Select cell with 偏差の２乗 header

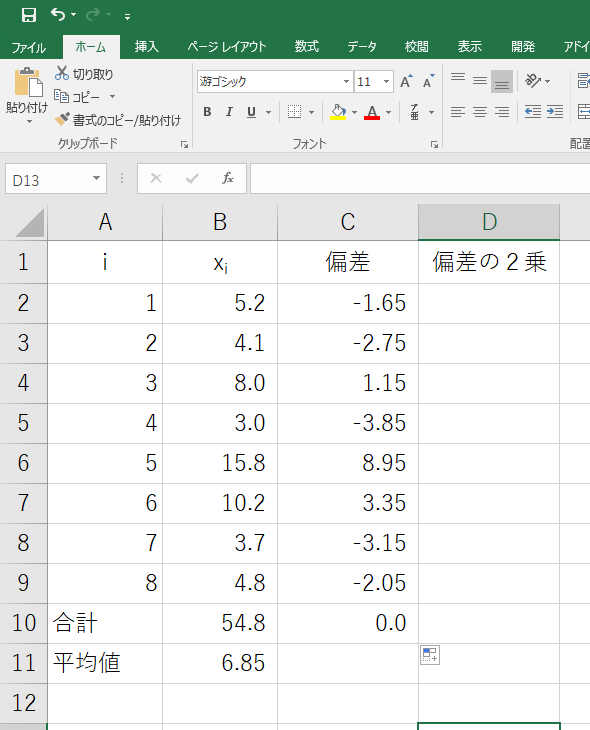coord(489,262)
